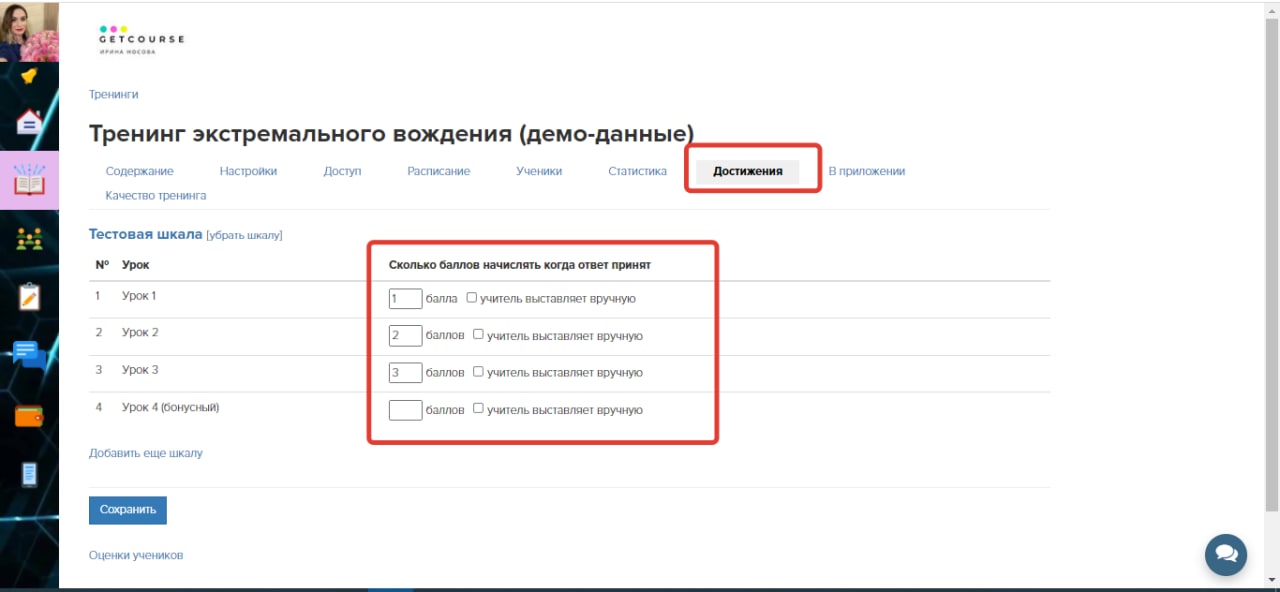Image resolution: width=1280 pixels, height=592 pixels.
Task: Click the training title heading text
Action: coord(391,134)
